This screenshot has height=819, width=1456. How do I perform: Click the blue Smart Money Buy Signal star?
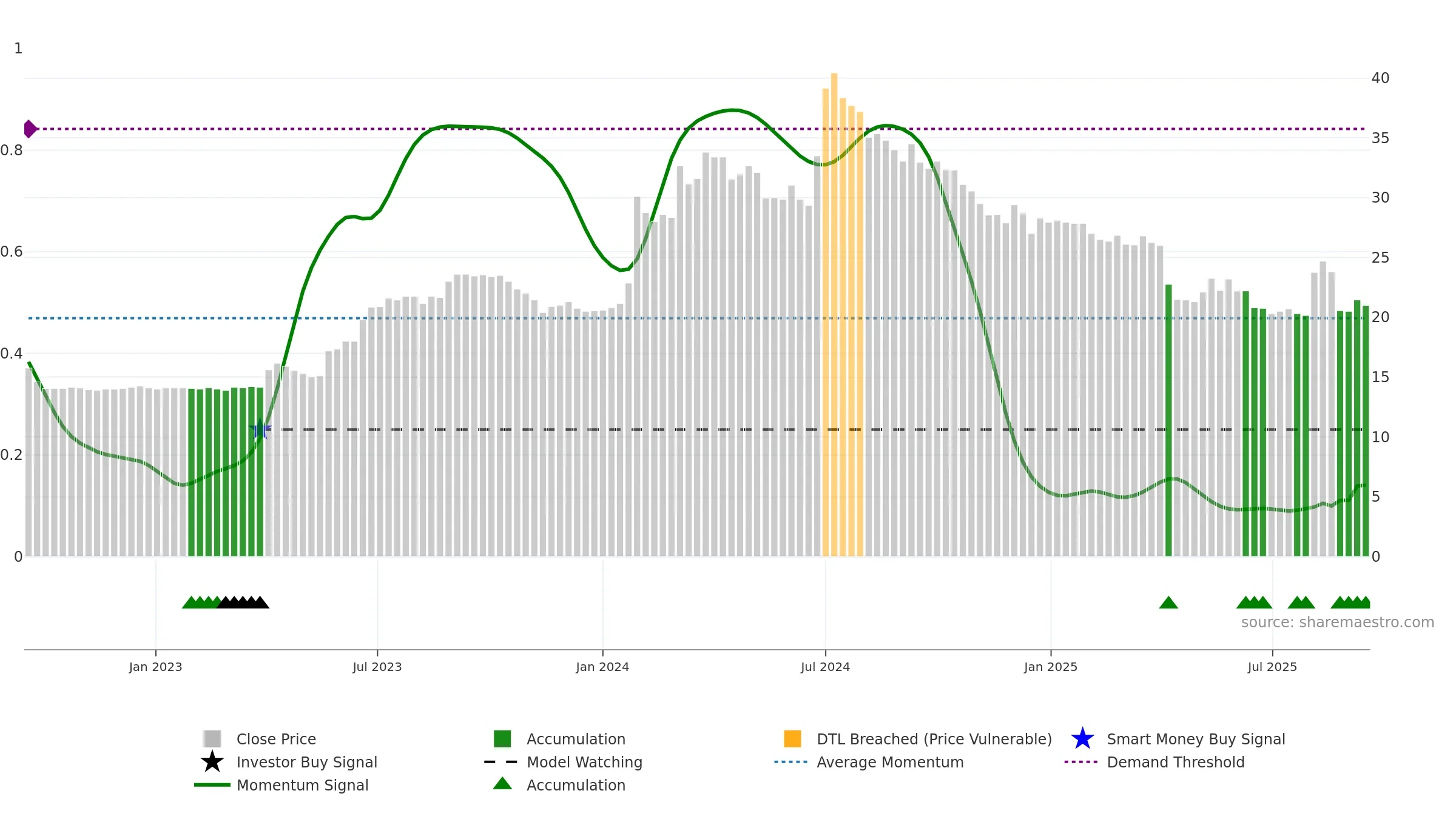click(1082, 738)
